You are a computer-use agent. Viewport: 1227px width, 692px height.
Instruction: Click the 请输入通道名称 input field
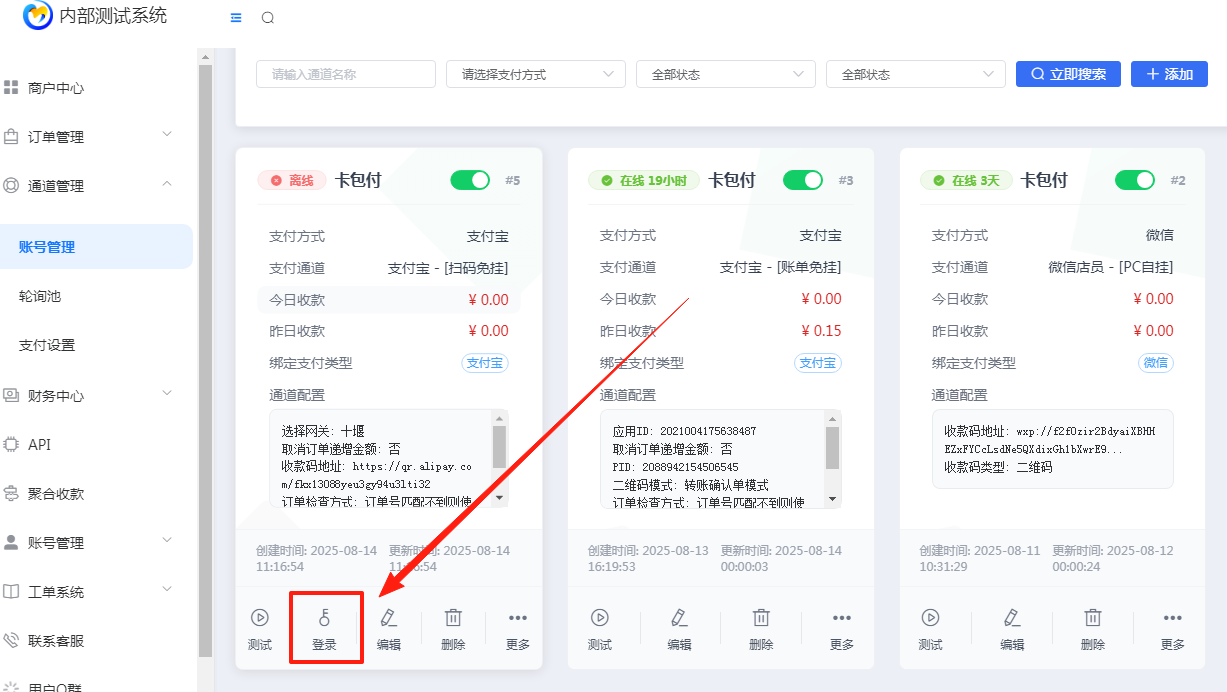(345, 74)
